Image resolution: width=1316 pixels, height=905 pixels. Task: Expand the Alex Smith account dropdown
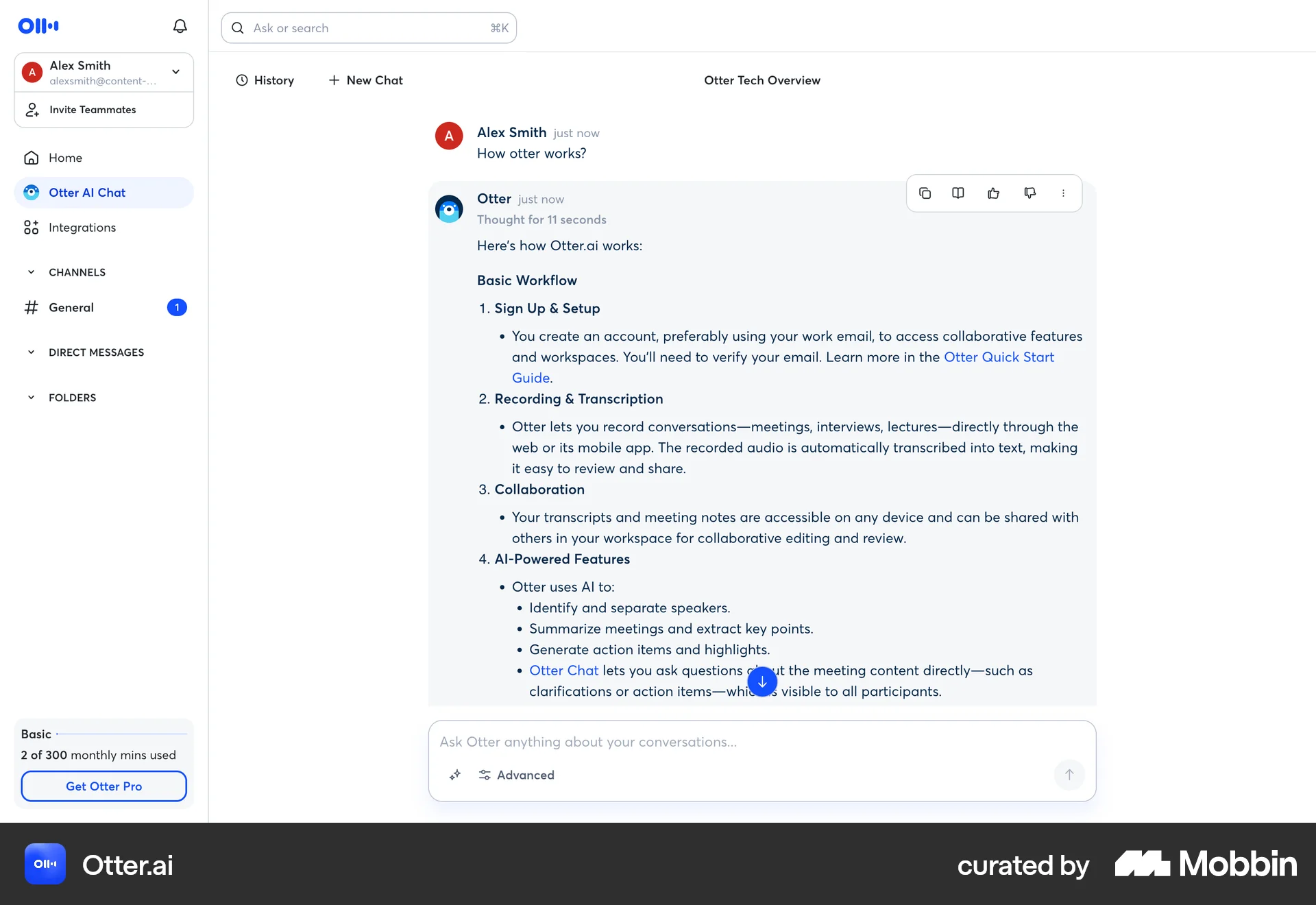click(176, 72)
